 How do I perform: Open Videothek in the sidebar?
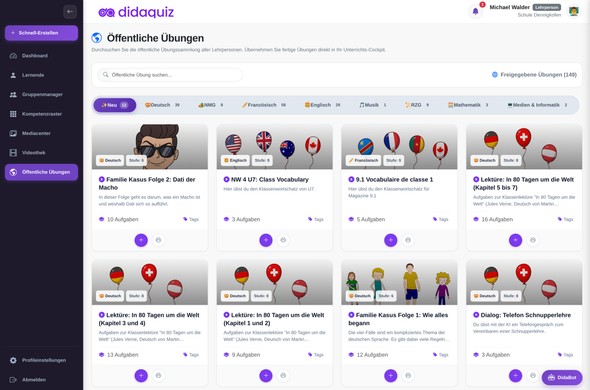pyautogui.click(x=41, y=152)
